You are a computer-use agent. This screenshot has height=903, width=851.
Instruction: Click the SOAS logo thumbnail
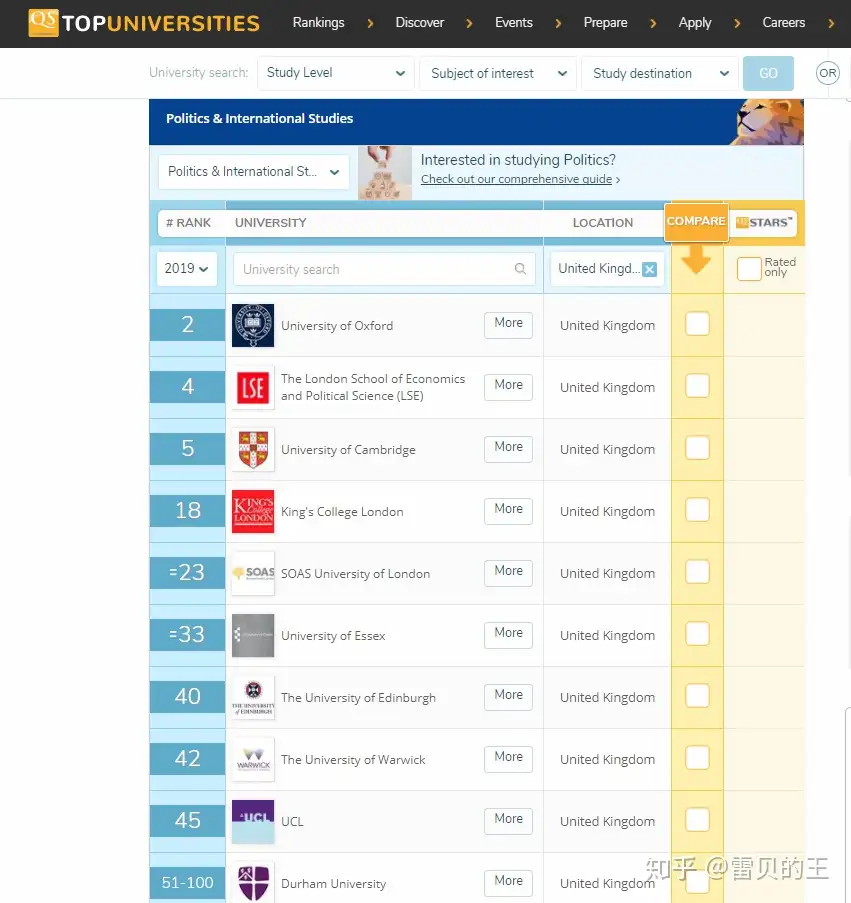click(x=253, y=574)
